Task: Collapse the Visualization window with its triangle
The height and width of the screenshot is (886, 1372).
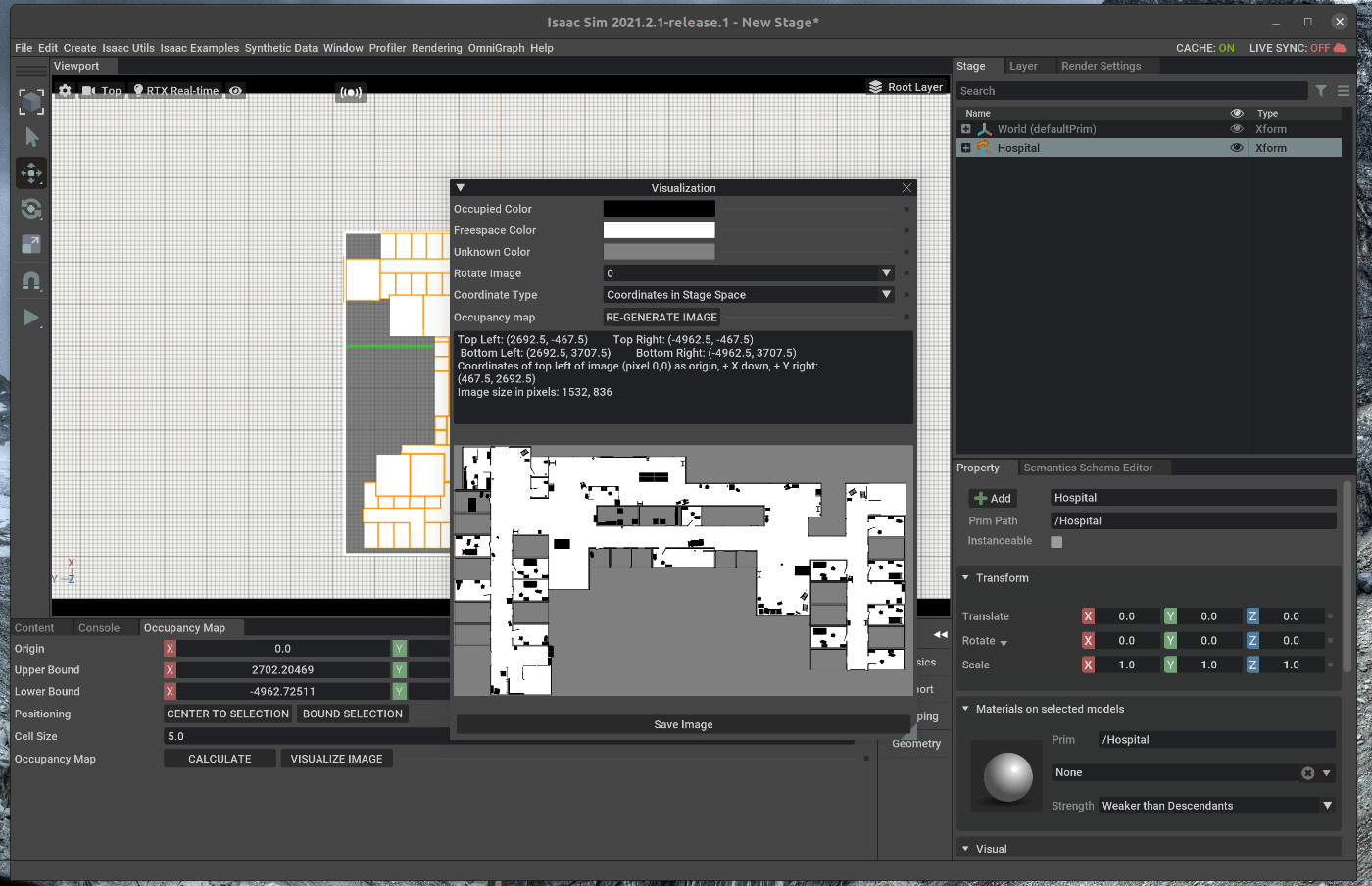Action: (461, 188)
